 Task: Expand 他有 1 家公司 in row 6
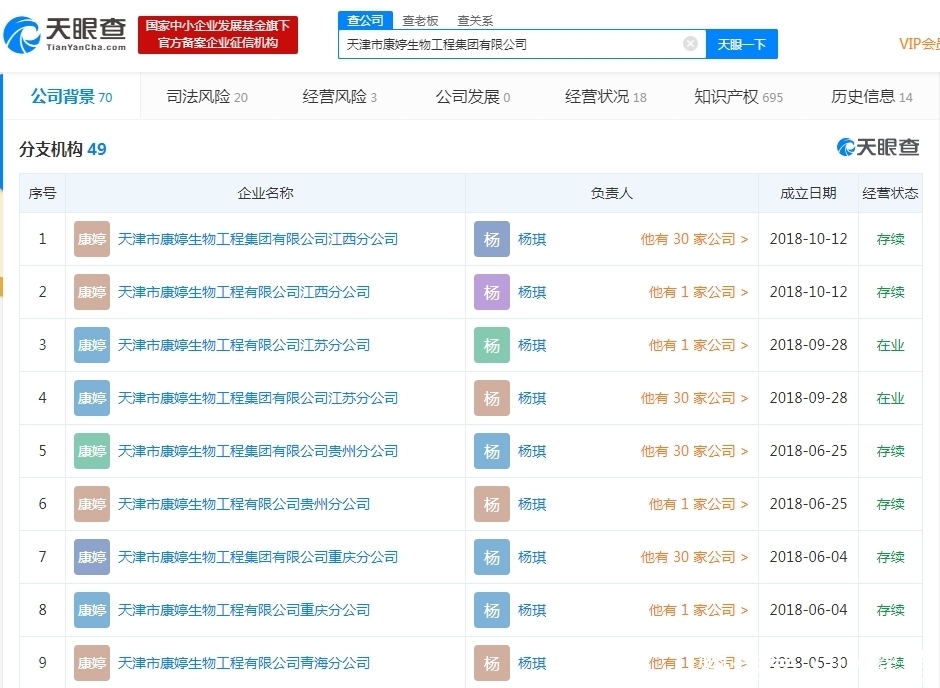click(698, 504)
